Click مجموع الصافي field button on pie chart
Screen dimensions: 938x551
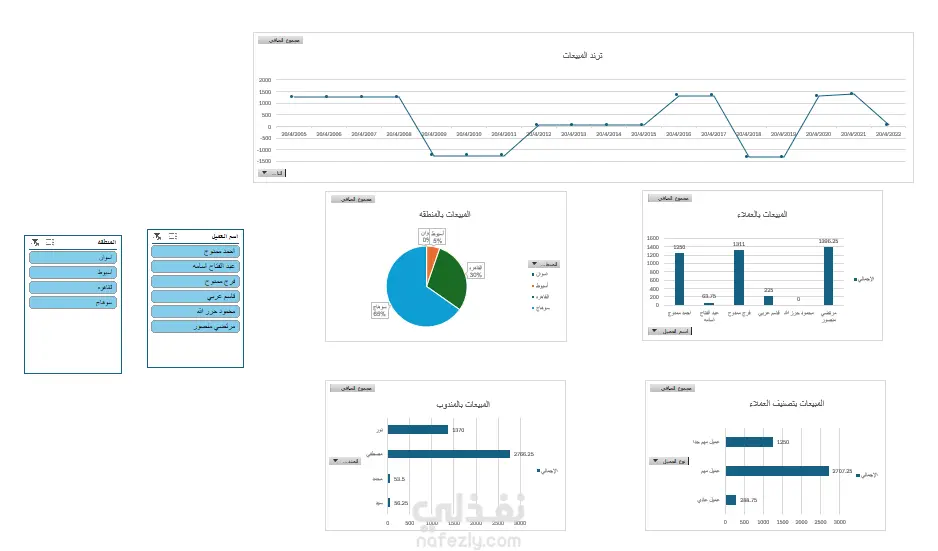click(x=353, y=199)
